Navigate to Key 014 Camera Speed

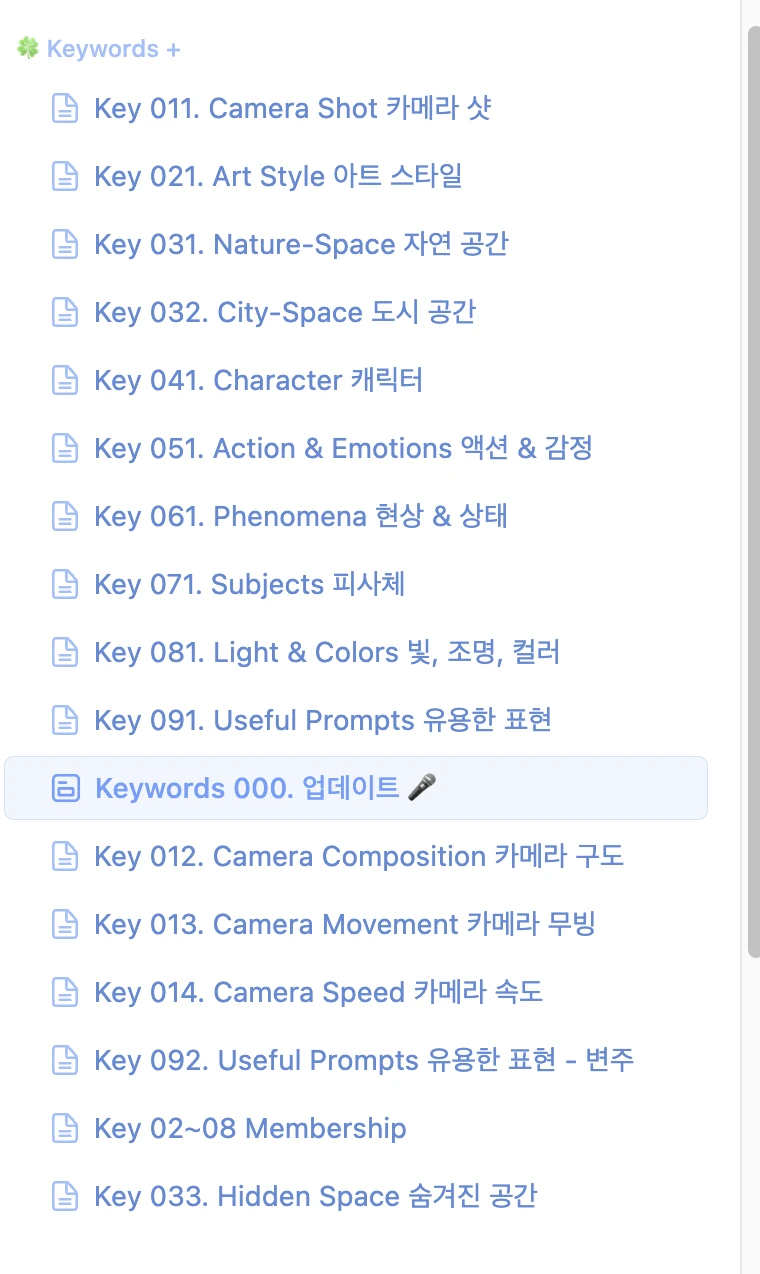pyautogui.click(x=319, y=992)
